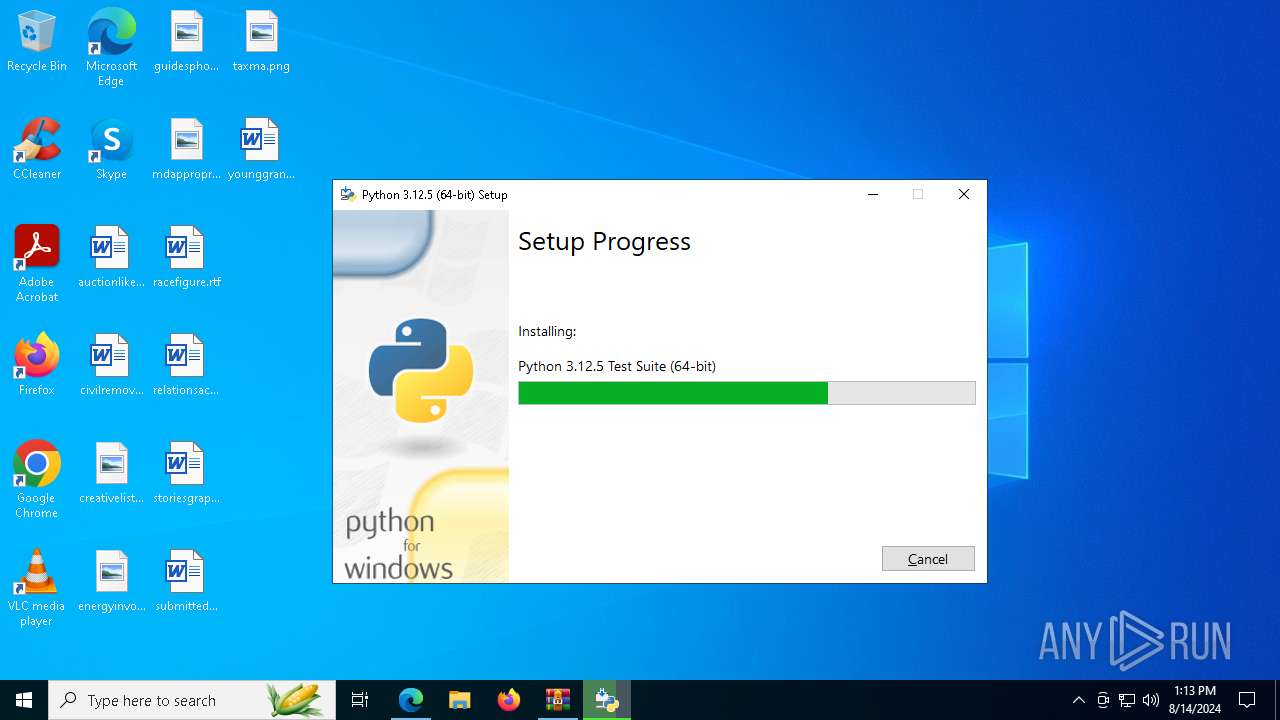Click the green installation progress bar
This screenshot has width=1280, height=720.
[x=746, y=393]
